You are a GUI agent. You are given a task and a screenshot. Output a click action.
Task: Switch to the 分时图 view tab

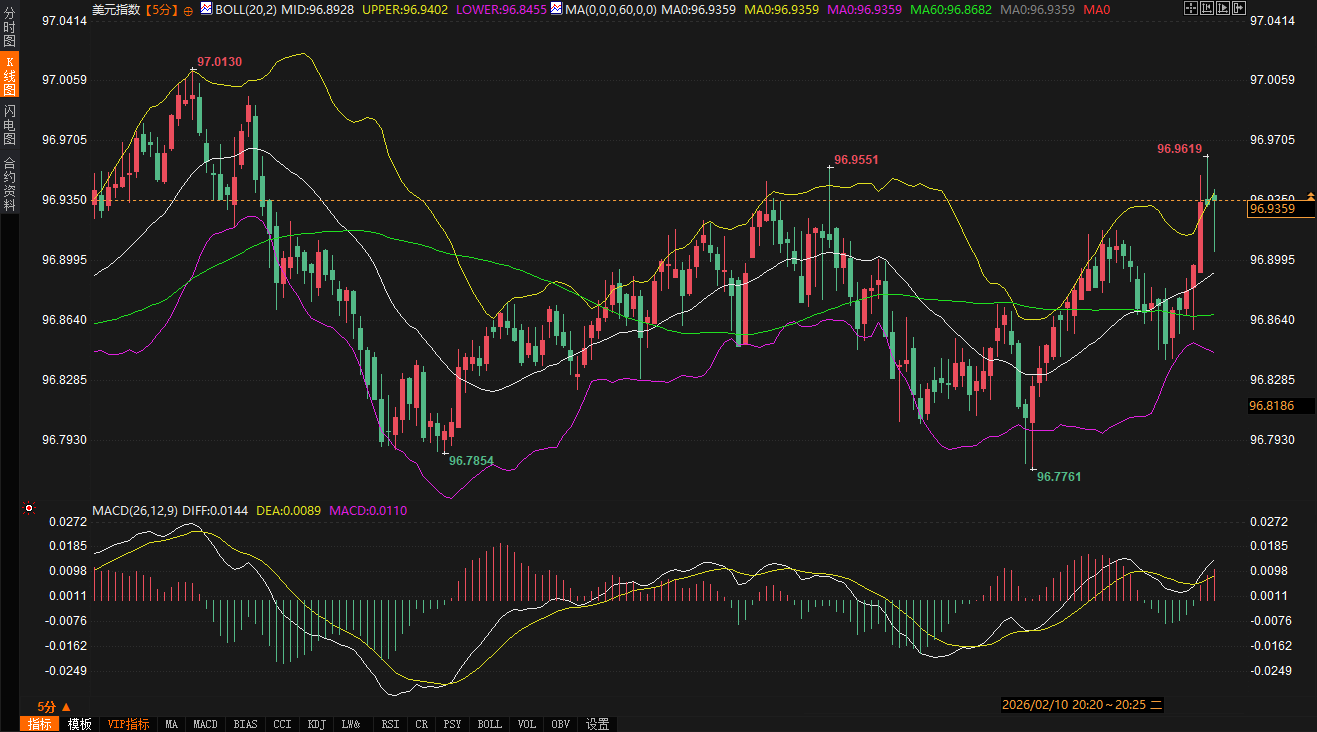[9, 30]
